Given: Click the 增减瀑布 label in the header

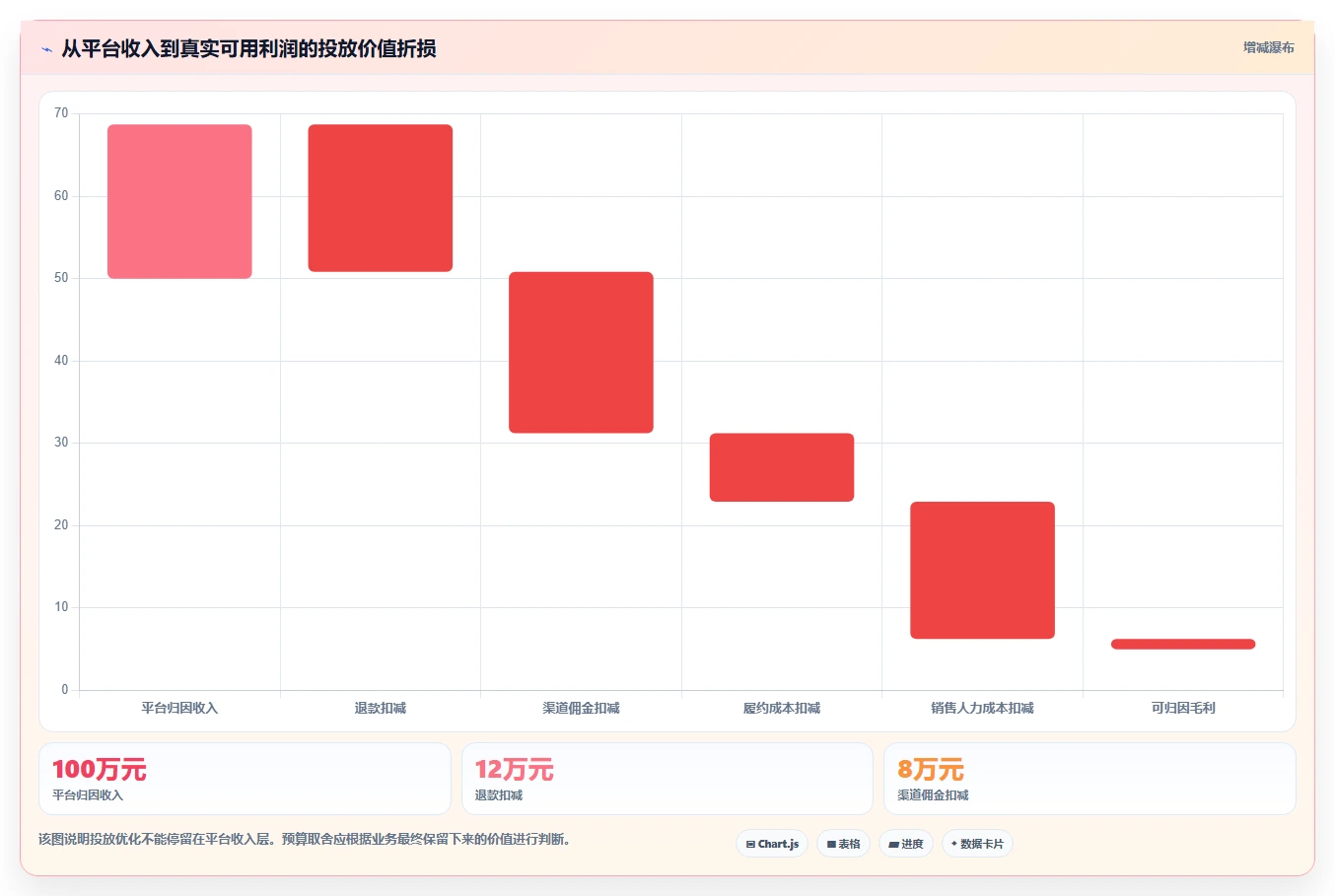Looking at the screenshot, I should click(1268, 47).
